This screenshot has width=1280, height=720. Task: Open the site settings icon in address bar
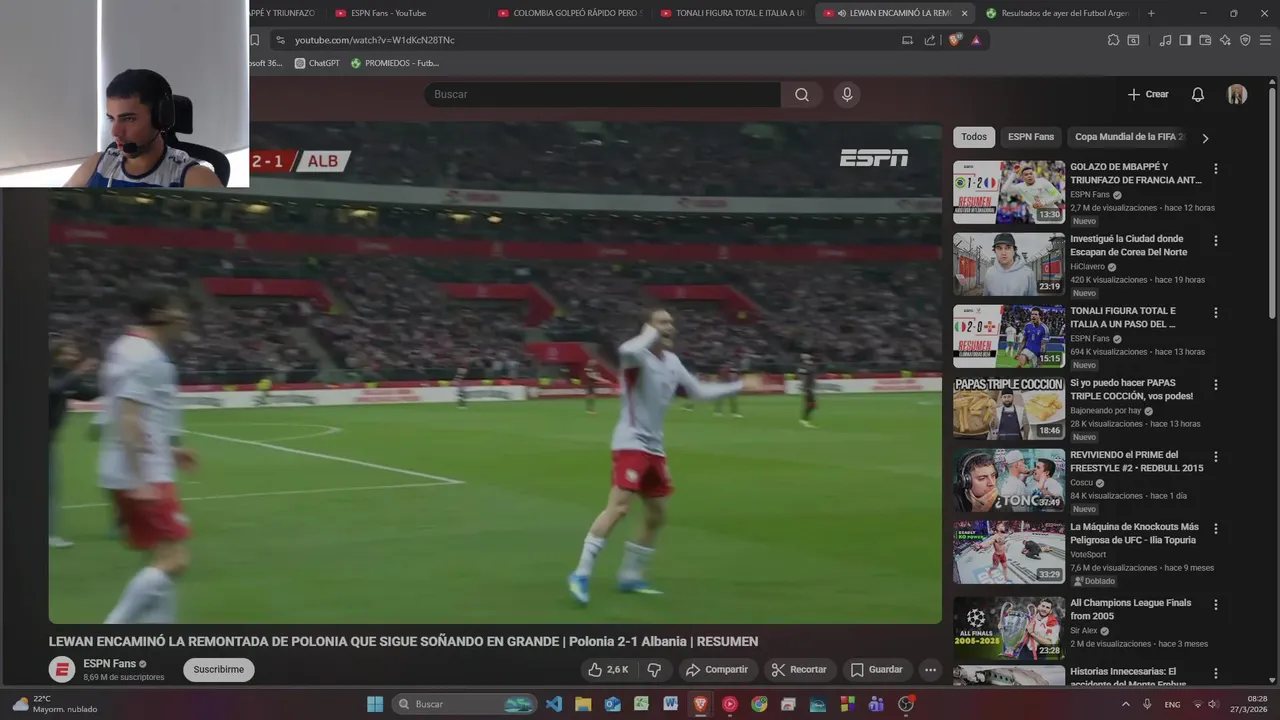click(280, 40)
